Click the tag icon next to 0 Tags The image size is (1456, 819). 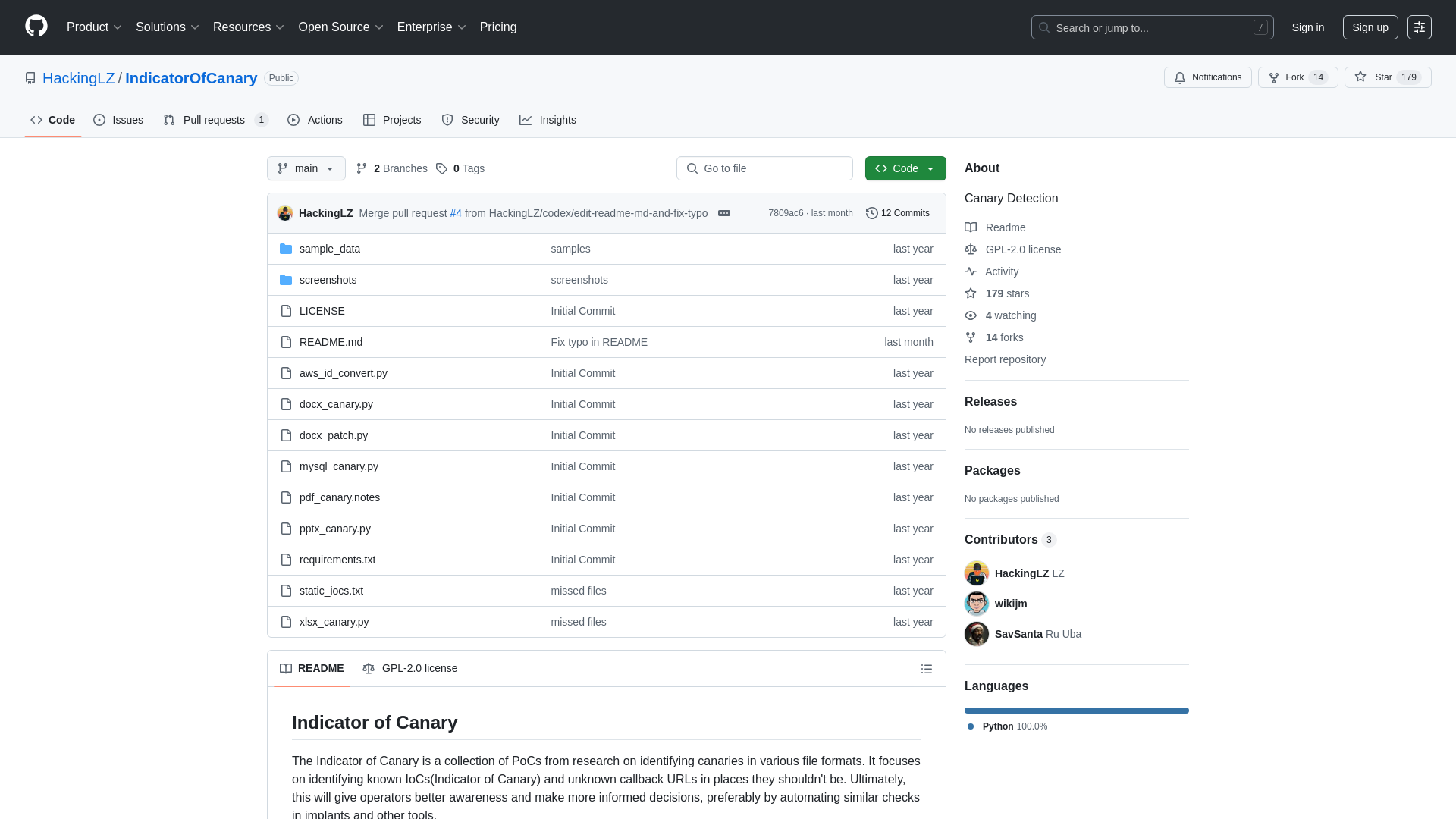[441, 168]
